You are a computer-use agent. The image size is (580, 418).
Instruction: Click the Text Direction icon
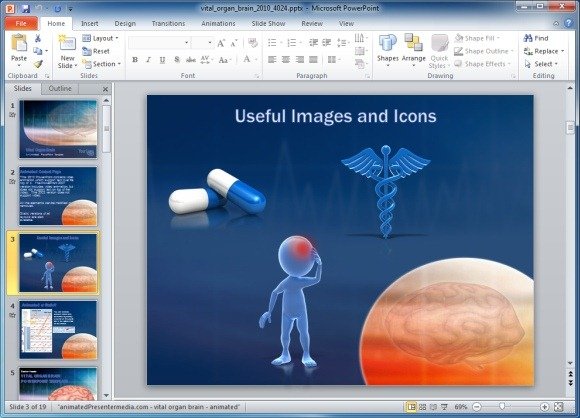click(x=361, y=38)
